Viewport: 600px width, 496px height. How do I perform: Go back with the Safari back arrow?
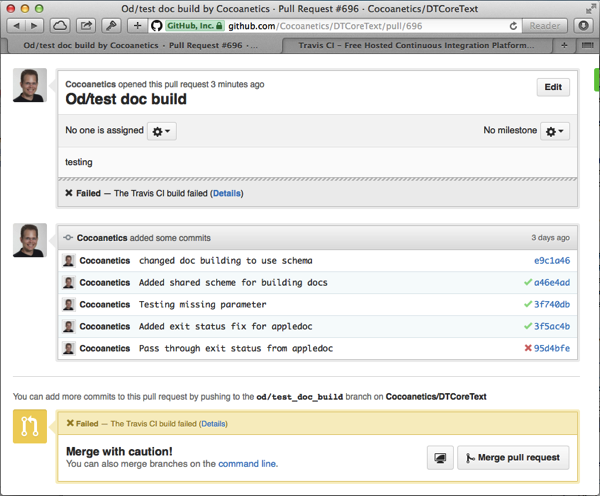16,26
